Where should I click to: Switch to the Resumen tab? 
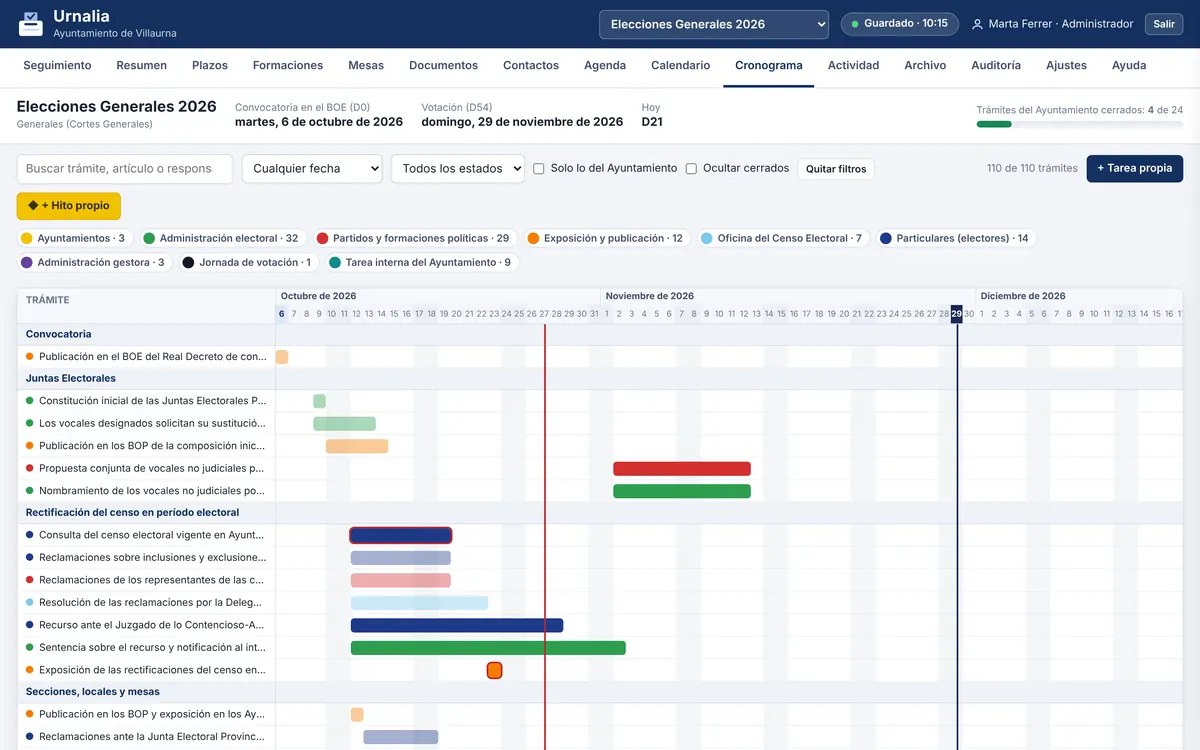[142, 65]
